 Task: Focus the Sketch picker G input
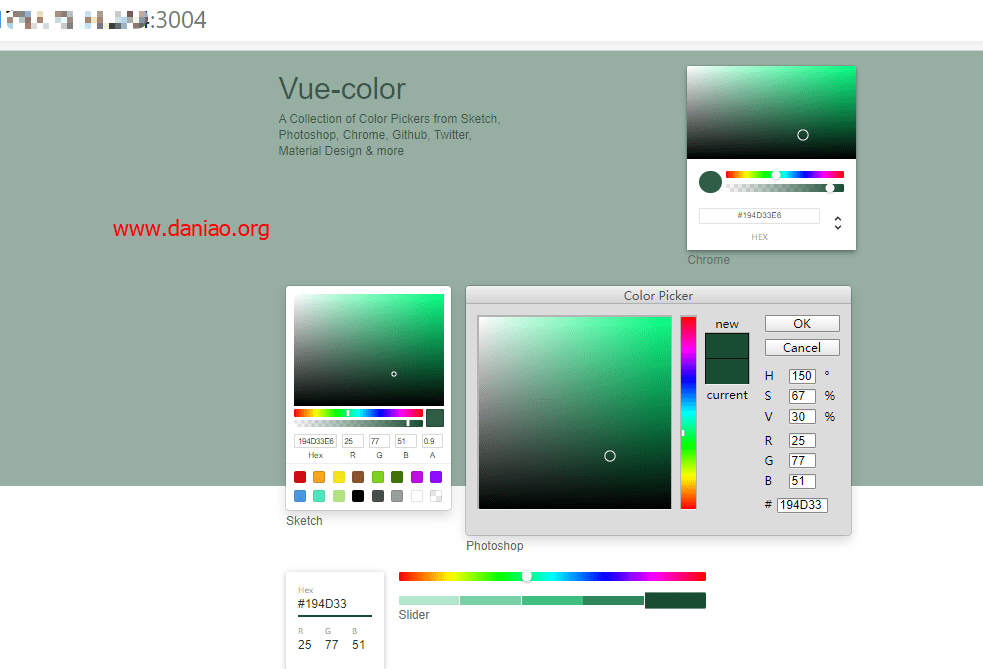coord(379,441)
